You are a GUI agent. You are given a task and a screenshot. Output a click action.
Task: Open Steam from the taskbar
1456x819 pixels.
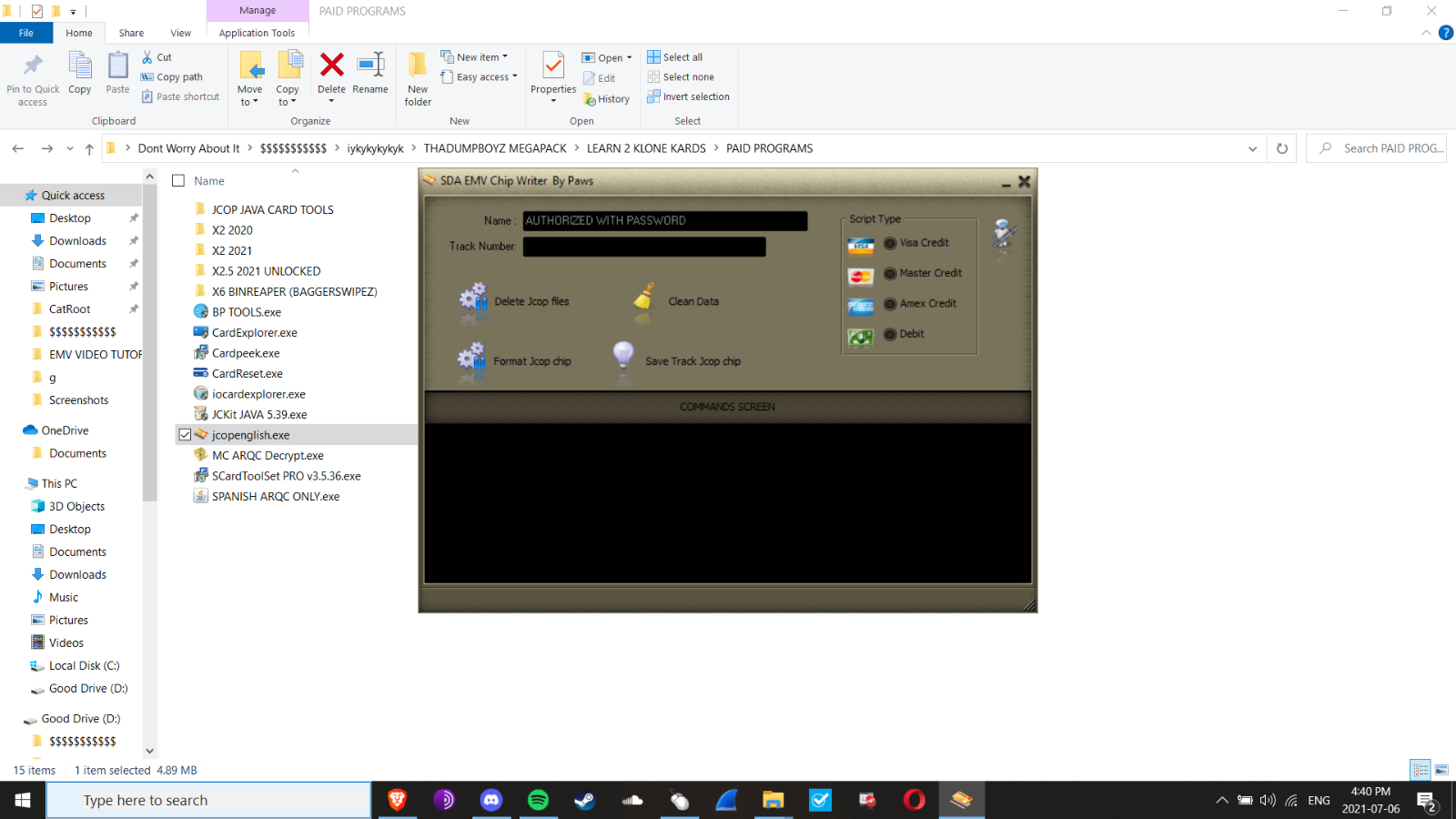click(x=584, y=800)
